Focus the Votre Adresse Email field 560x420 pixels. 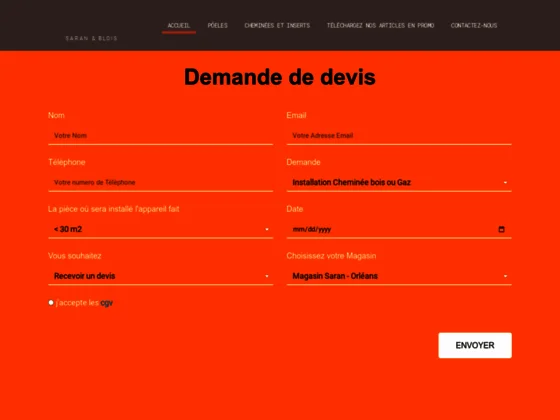pos(399,136)
